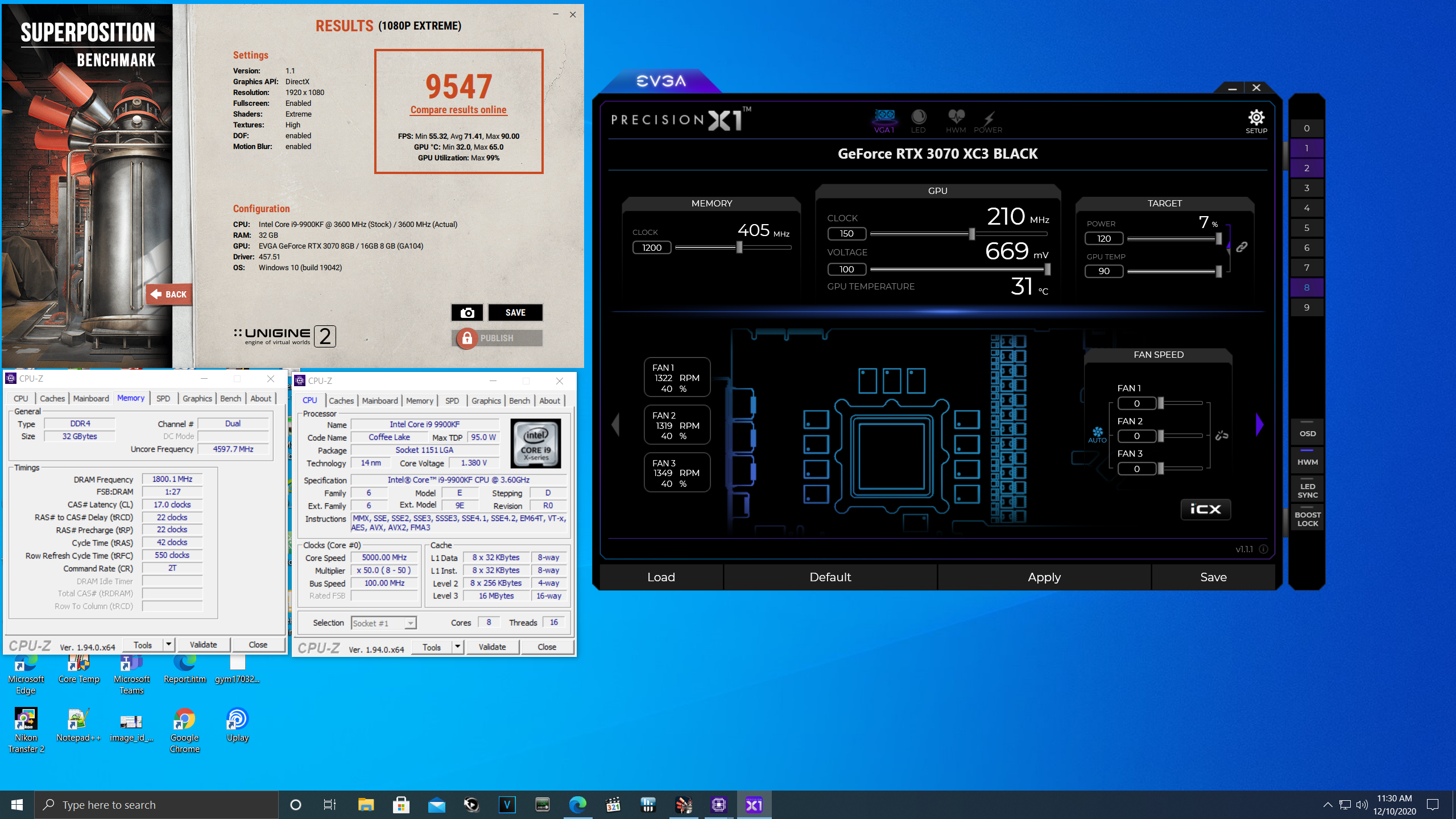Image resolution: width=1456 pixels, height=819 pixels.
Task: Open the Mainboard tab in the right CPU-Z window
Action: pos(380,400)
